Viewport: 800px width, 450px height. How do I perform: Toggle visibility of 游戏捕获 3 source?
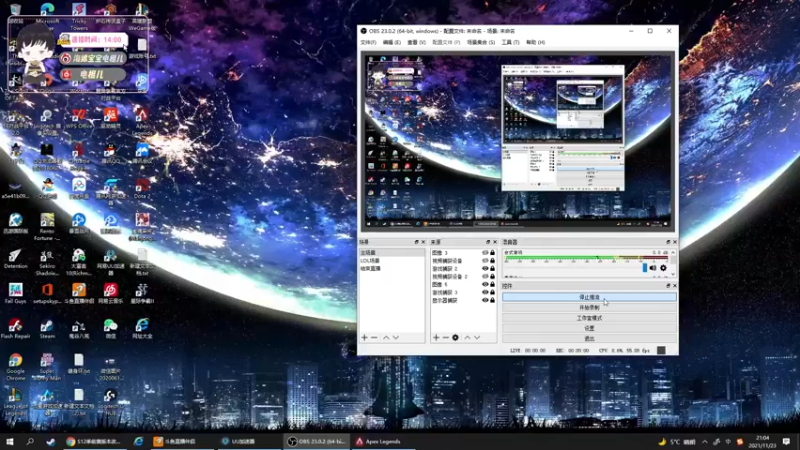click(485, 292)
